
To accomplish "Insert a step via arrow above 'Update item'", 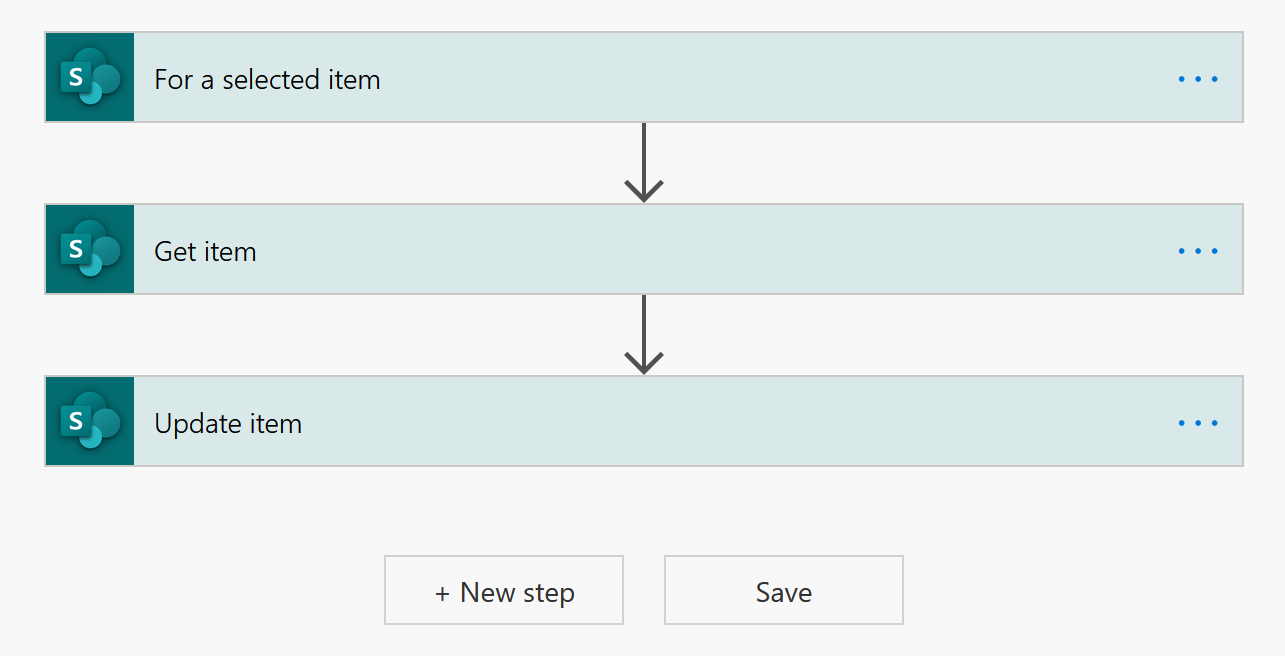I will 644,335.
